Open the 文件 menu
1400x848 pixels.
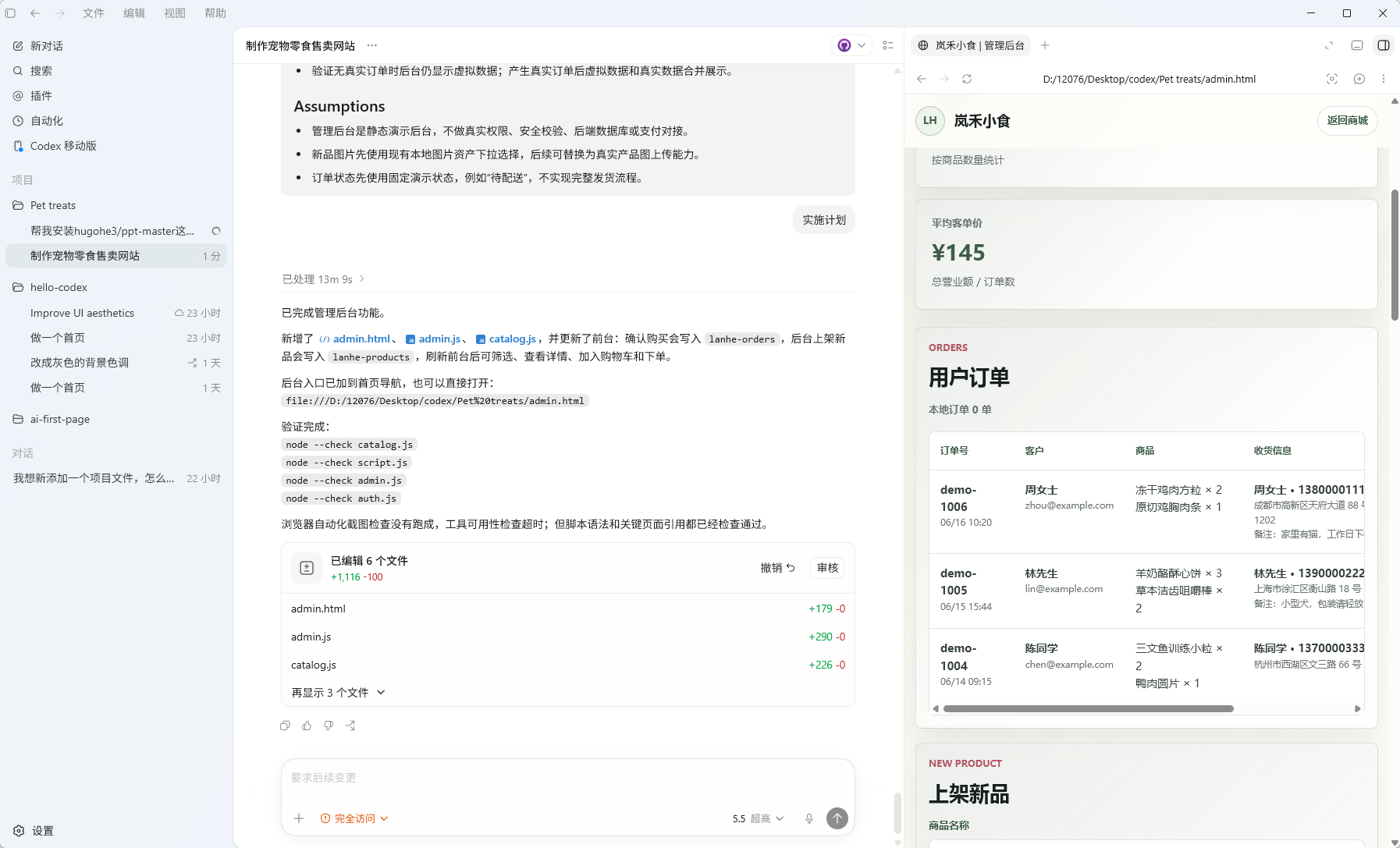click(94, 13)
